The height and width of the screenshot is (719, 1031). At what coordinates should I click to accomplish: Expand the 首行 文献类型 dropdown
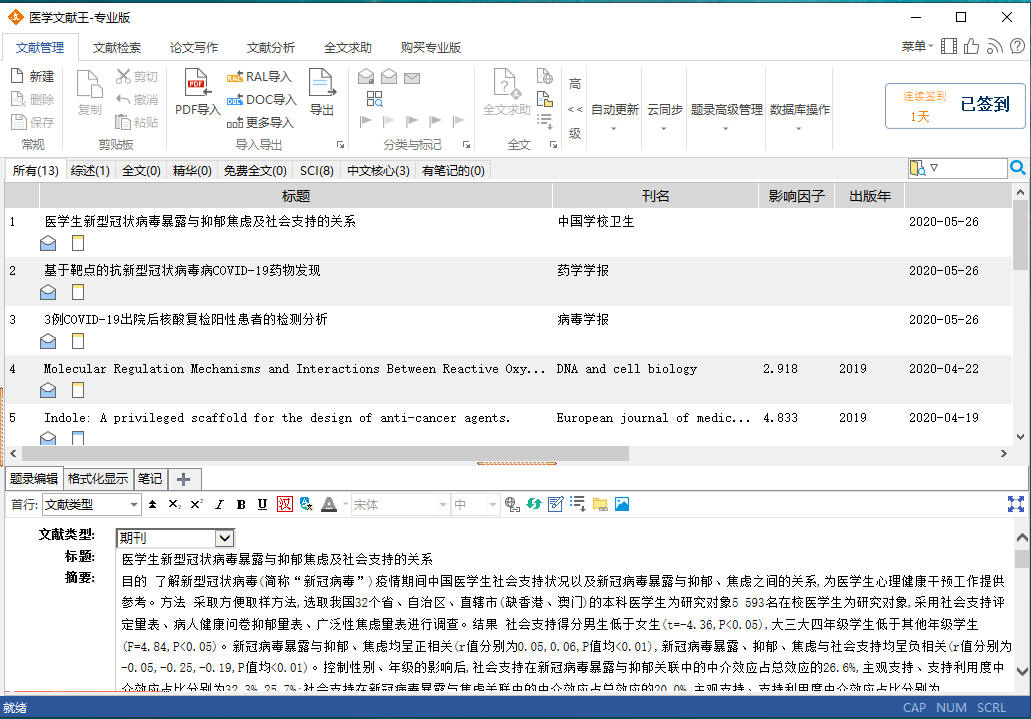point(133,505)
